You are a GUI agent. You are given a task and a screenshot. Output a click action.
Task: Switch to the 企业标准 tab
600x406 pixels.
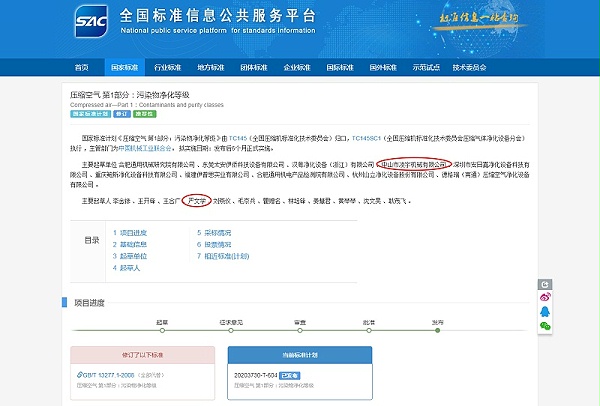(x=297, y=68)
